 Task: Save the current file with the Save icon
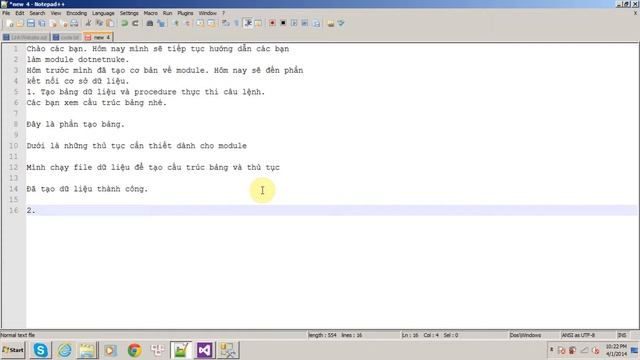point(31,23)
